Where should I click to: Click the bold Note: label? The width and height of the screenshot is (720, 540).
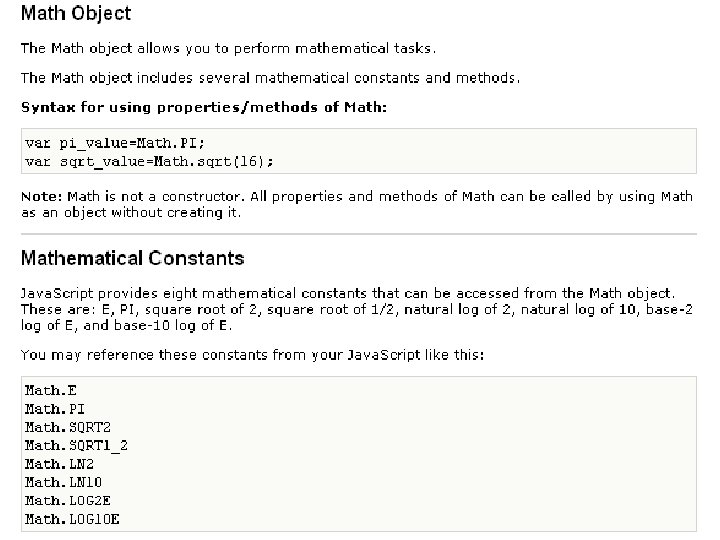pyautogui.click(x=42, y=197)
